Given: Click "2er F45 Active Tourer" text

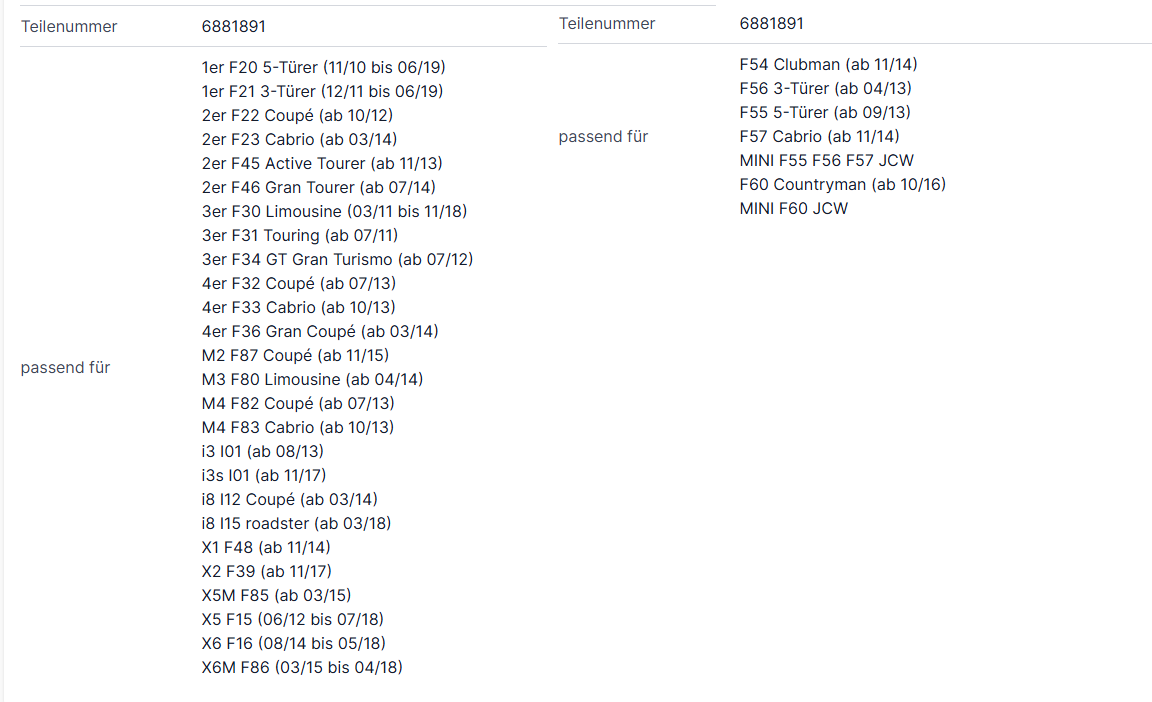Looking at the screenshot, I should tap(321, 164).
